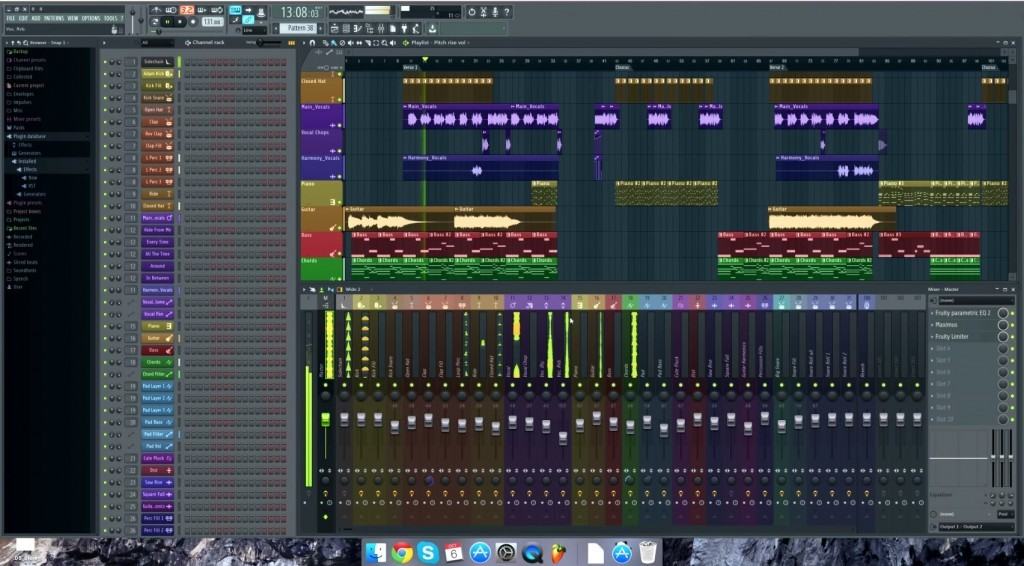Open the Trash in the dock
1024x566 pixels.
[647, 553]
